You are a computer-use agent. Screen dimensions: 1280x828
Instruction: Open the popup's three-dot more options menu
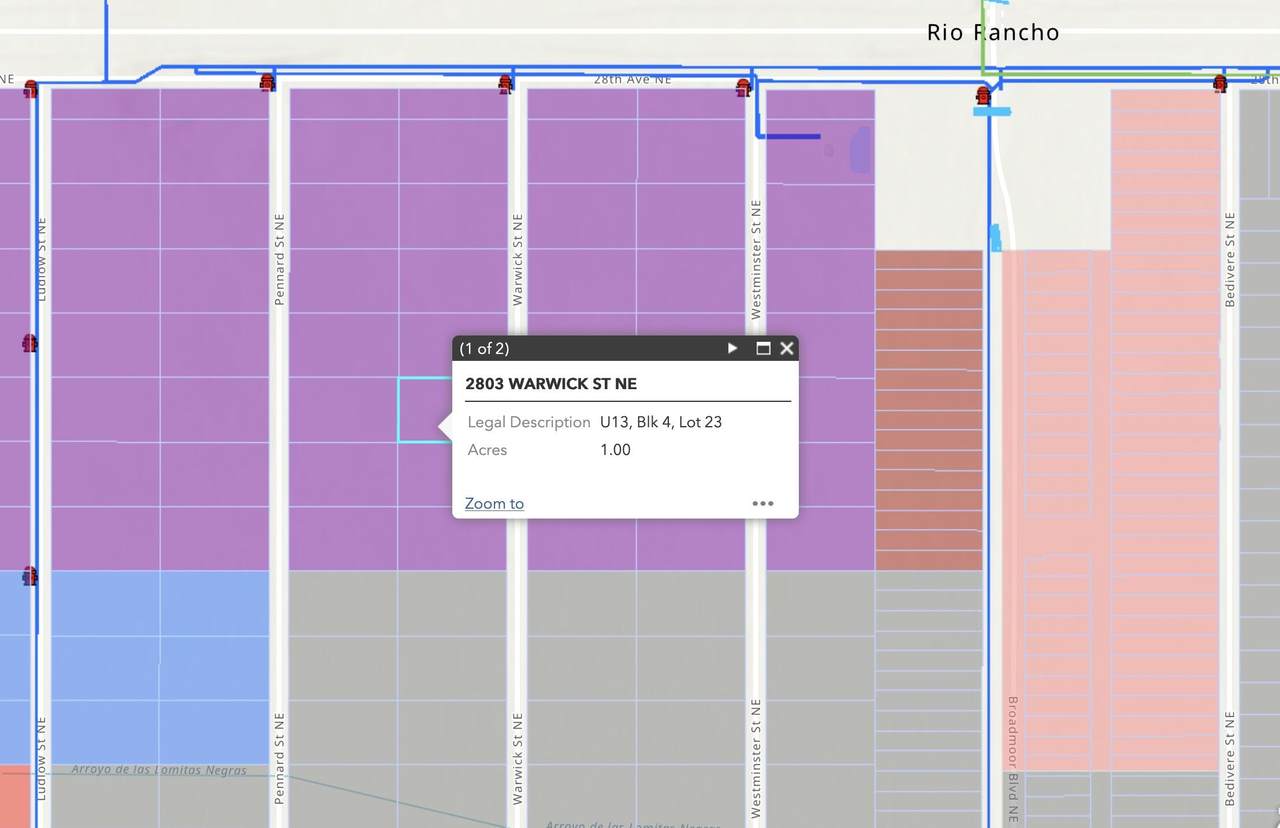(762, 503)
